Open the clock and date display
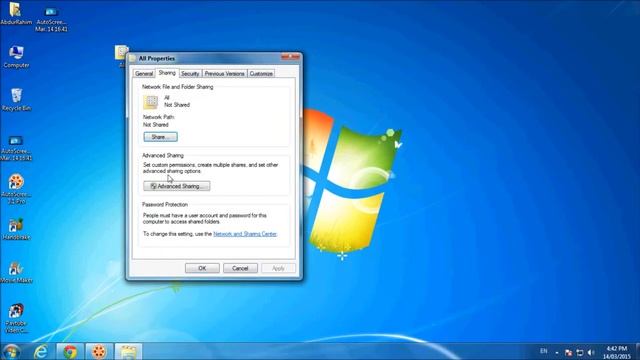Image resolution: width=640 pixels, height=360 pixels. (617, 352)
